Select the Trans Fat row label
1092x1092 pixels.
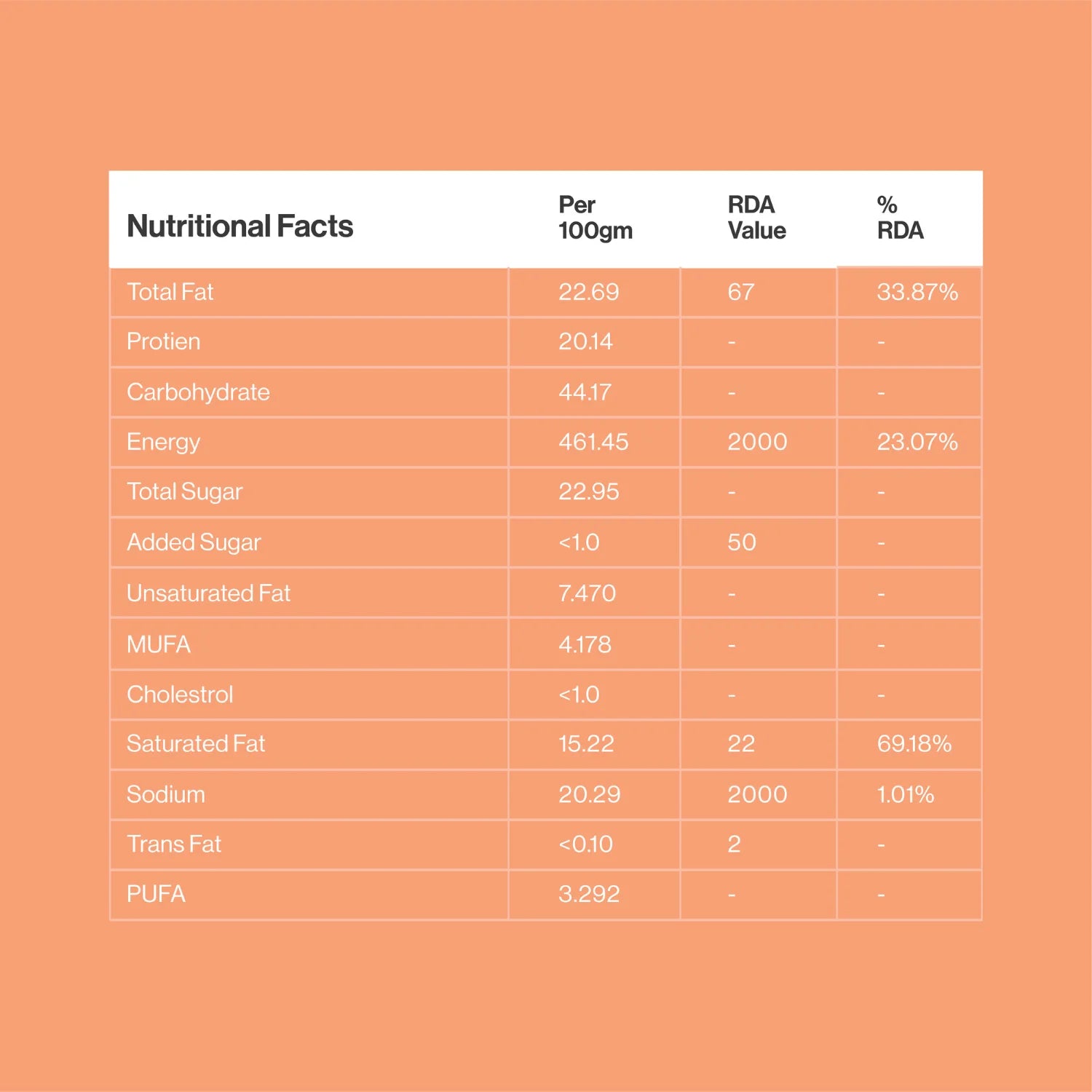pyautogui.click(x=173, y=844)
